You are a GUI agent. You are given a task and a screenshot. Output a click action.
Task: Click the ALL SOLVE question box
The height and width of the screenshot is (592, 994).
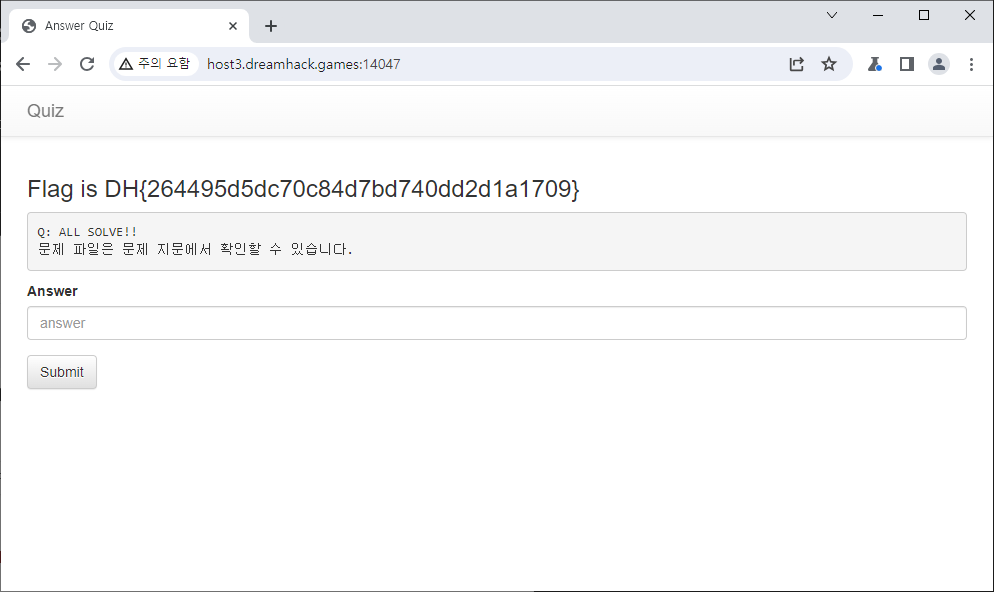496,241
